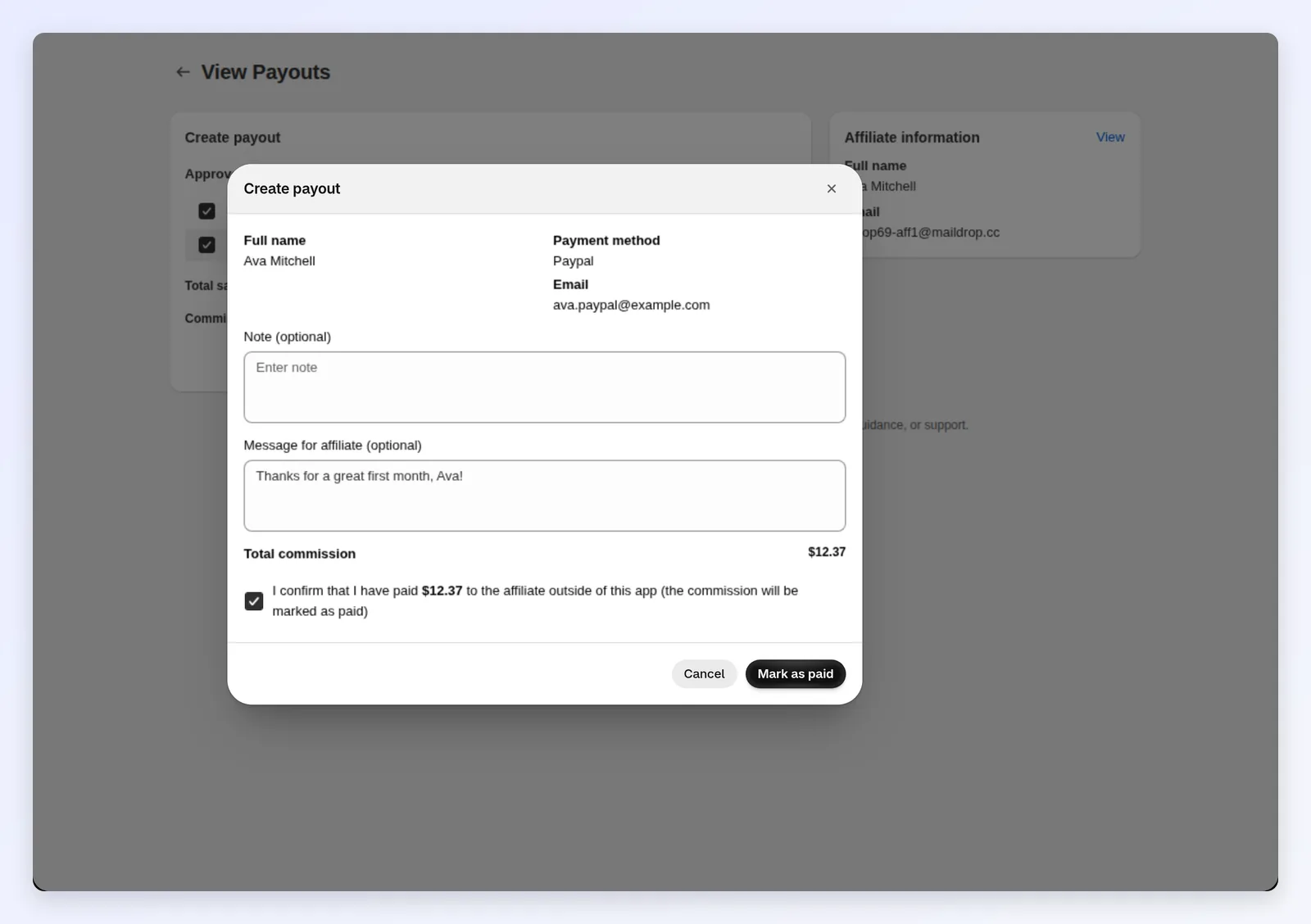Click the Mark as paid button
The width and height of the screenshot is (1311, 924).
tap(795, 674)
